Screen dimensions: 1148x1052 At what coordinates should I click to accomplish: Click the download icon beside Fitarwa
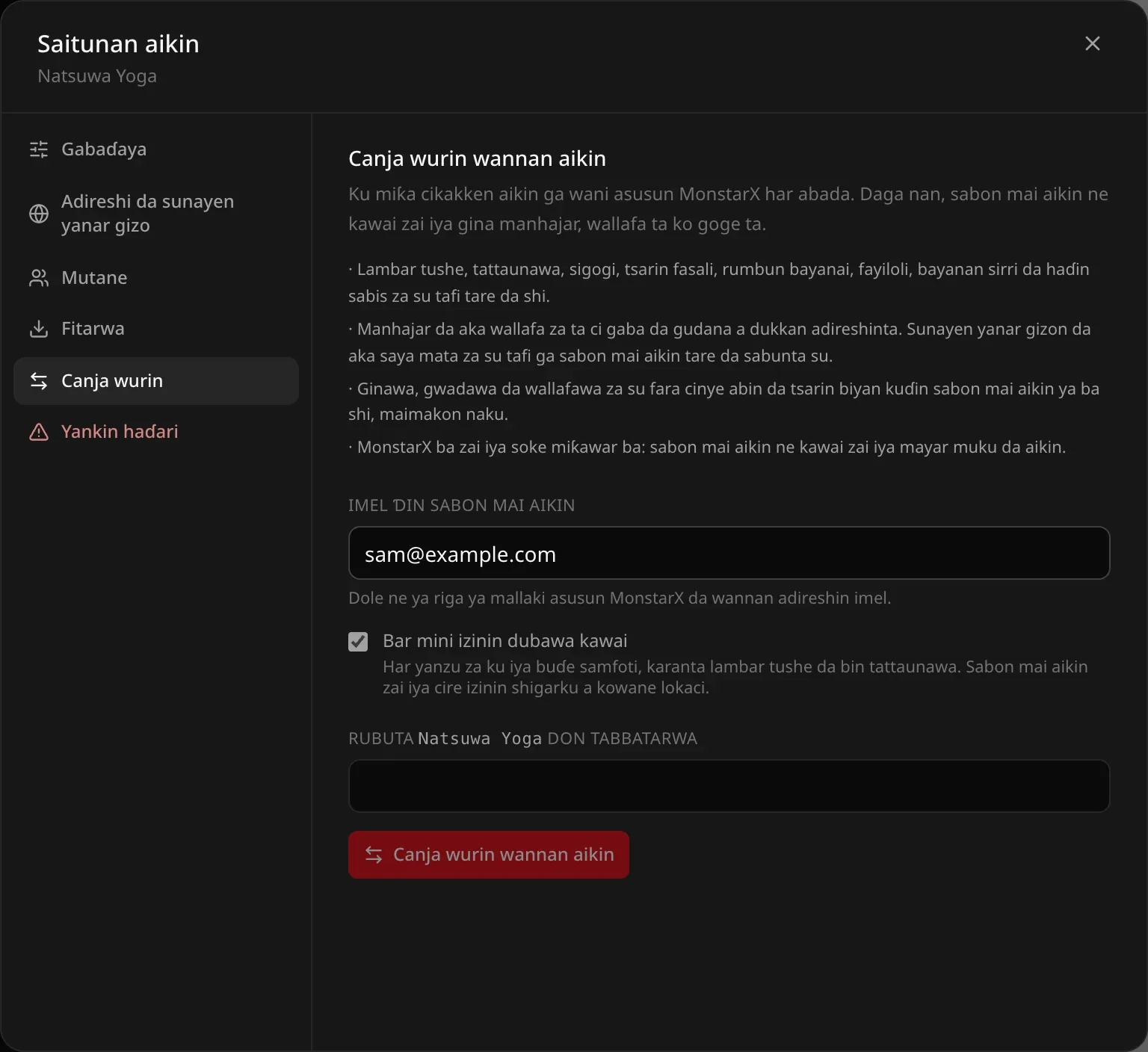(x=39, y=329)
